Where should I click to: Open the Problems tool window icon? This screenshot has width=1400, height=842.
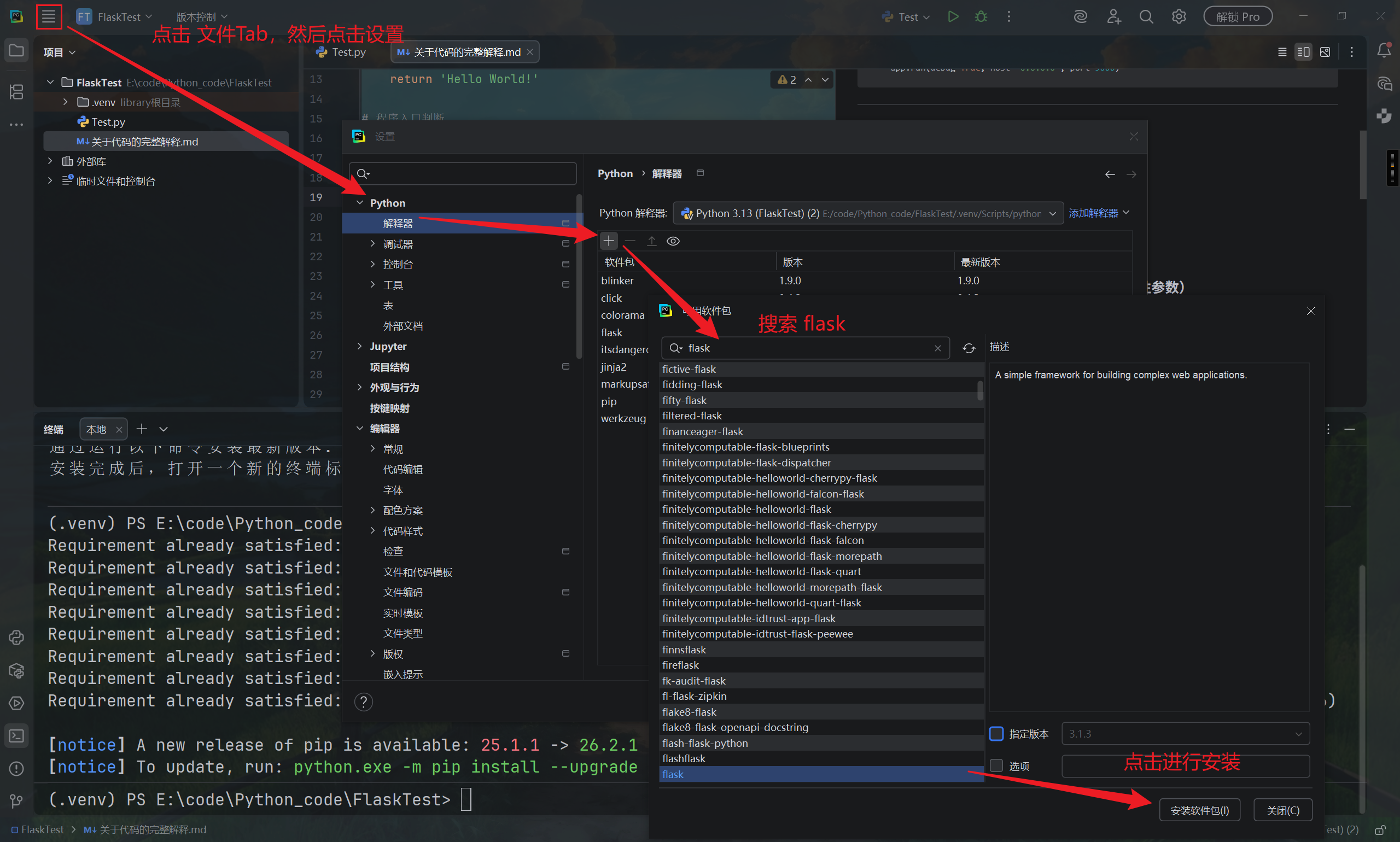(x=16, y=769)
